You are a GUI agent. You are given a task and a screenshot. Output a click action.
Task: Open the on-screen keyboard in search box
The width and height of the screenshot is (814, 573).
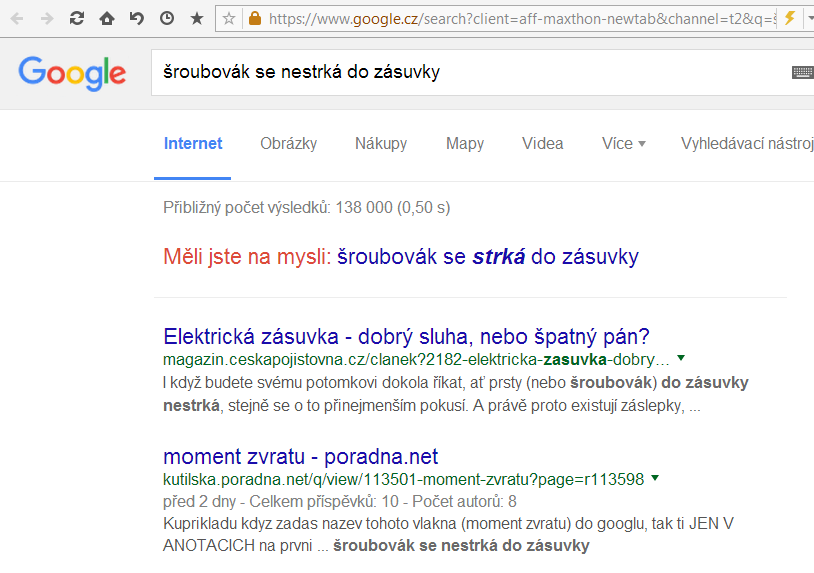[x=802, y=72]
